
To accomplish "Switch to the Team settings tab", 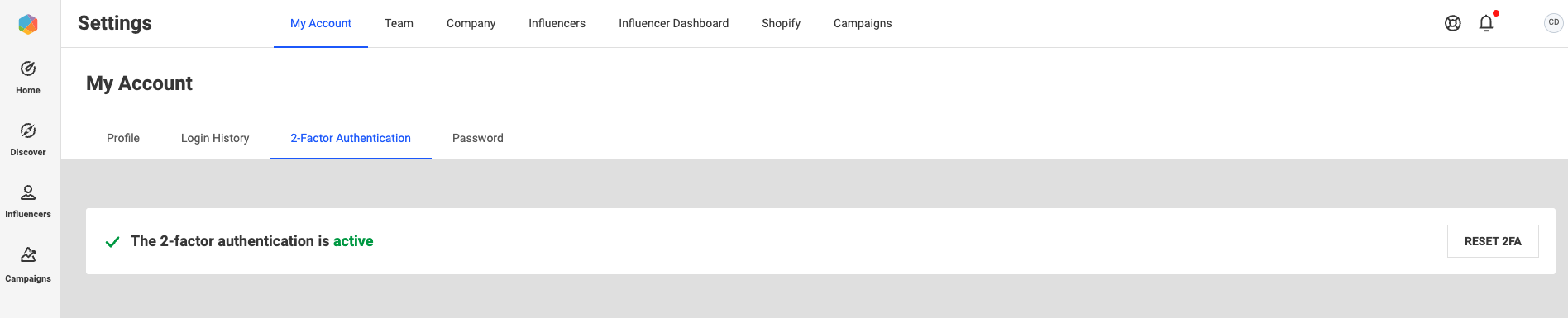I will click(399, 23).
